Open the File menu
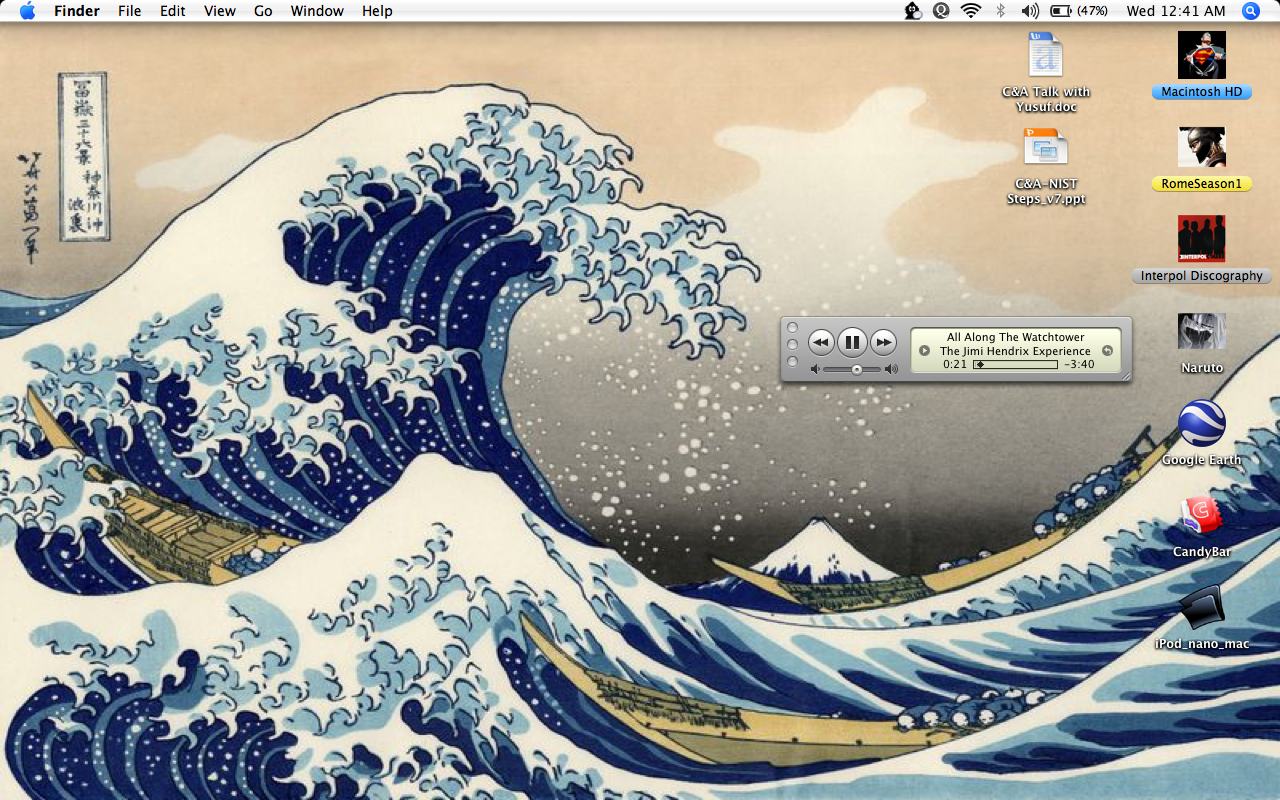Viewport: 1280px width, 800px height. pos(129,11)
